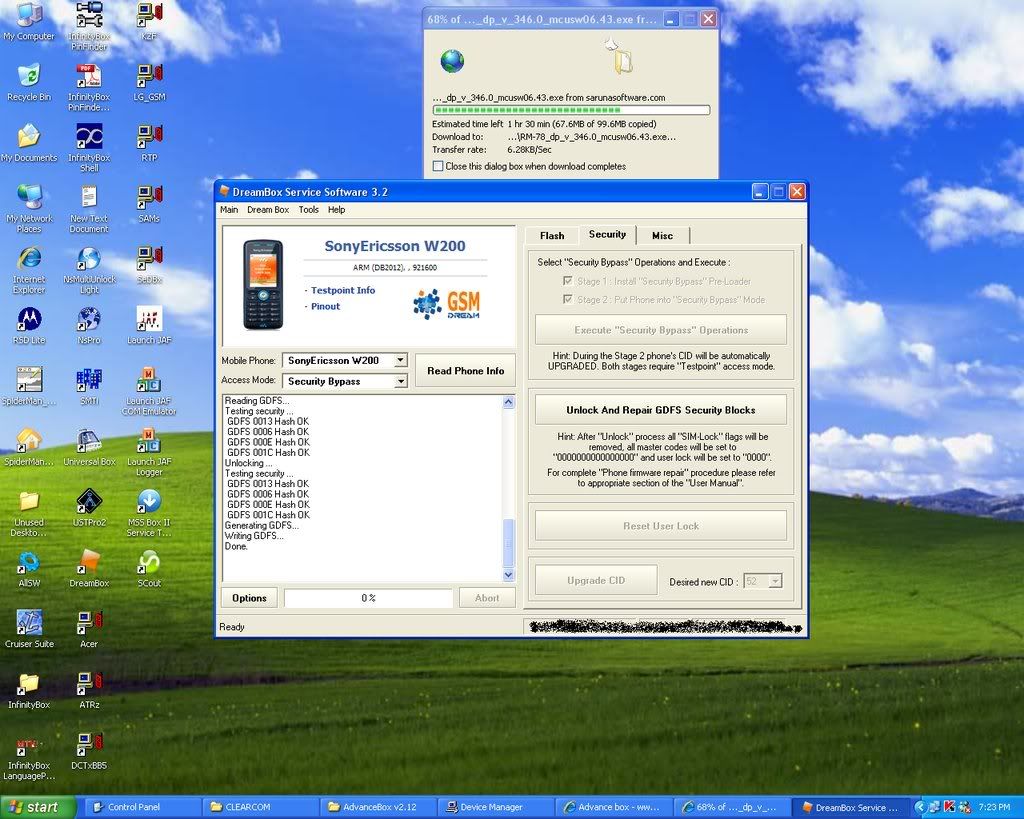Launch NsMultiUnlock Light shortcut
The width and height of the screenshot is (1024, 819).
click(89, 269)
